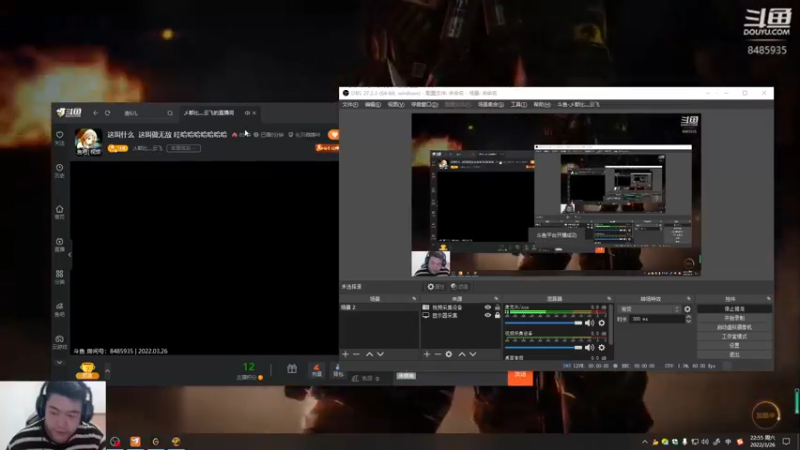This screenshot has width=800, height=450.
Task: Click 开始录制 in OBS controls
Action: click(734, 318)
